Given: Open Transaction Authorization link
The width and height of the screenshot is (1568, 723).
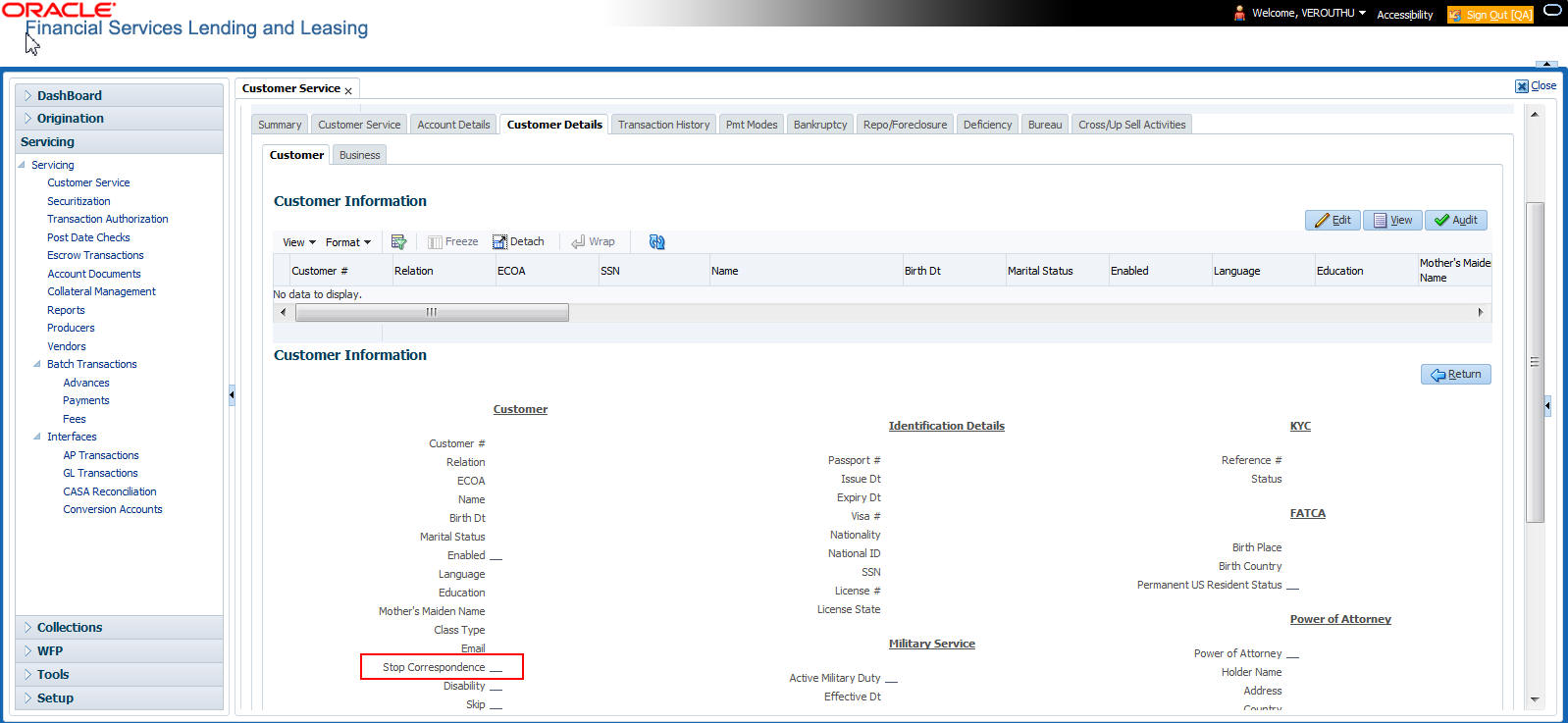Looking at the screenshot, I should click(x=108, y=219).
